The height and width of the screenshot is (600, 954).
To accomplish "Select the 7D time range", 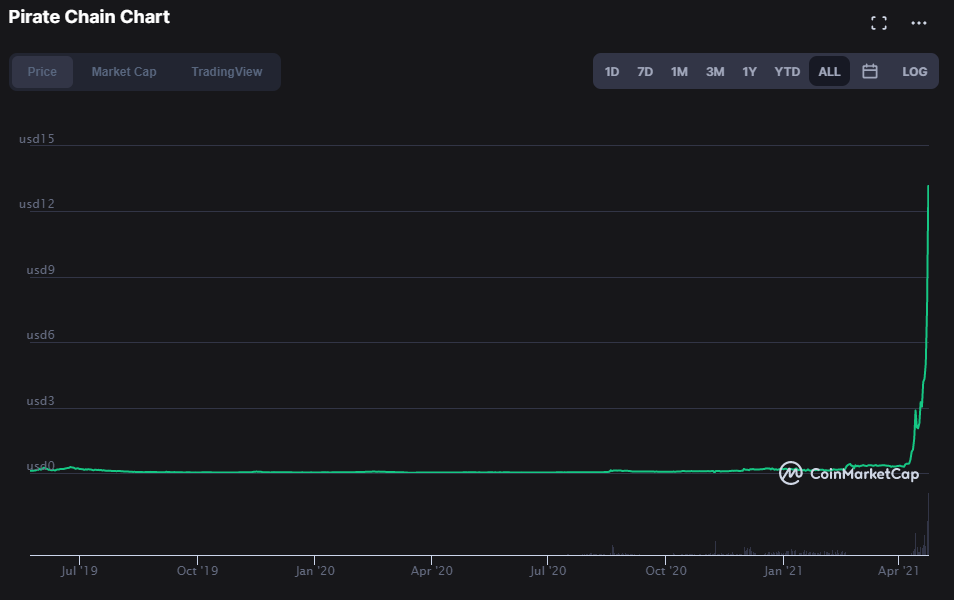I will [645, 72].
